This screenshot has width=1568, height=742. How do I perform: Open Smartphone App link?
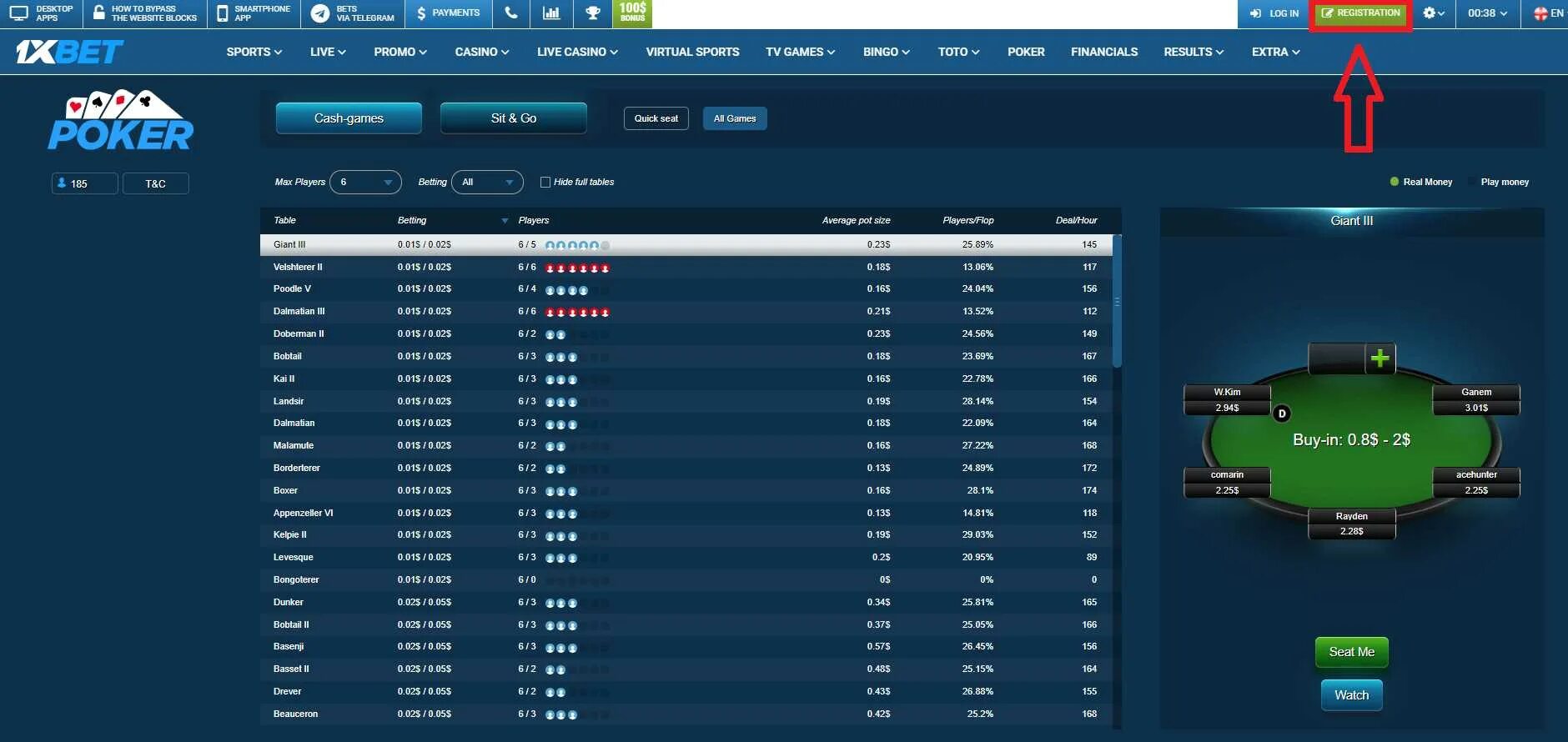point(254,13)
